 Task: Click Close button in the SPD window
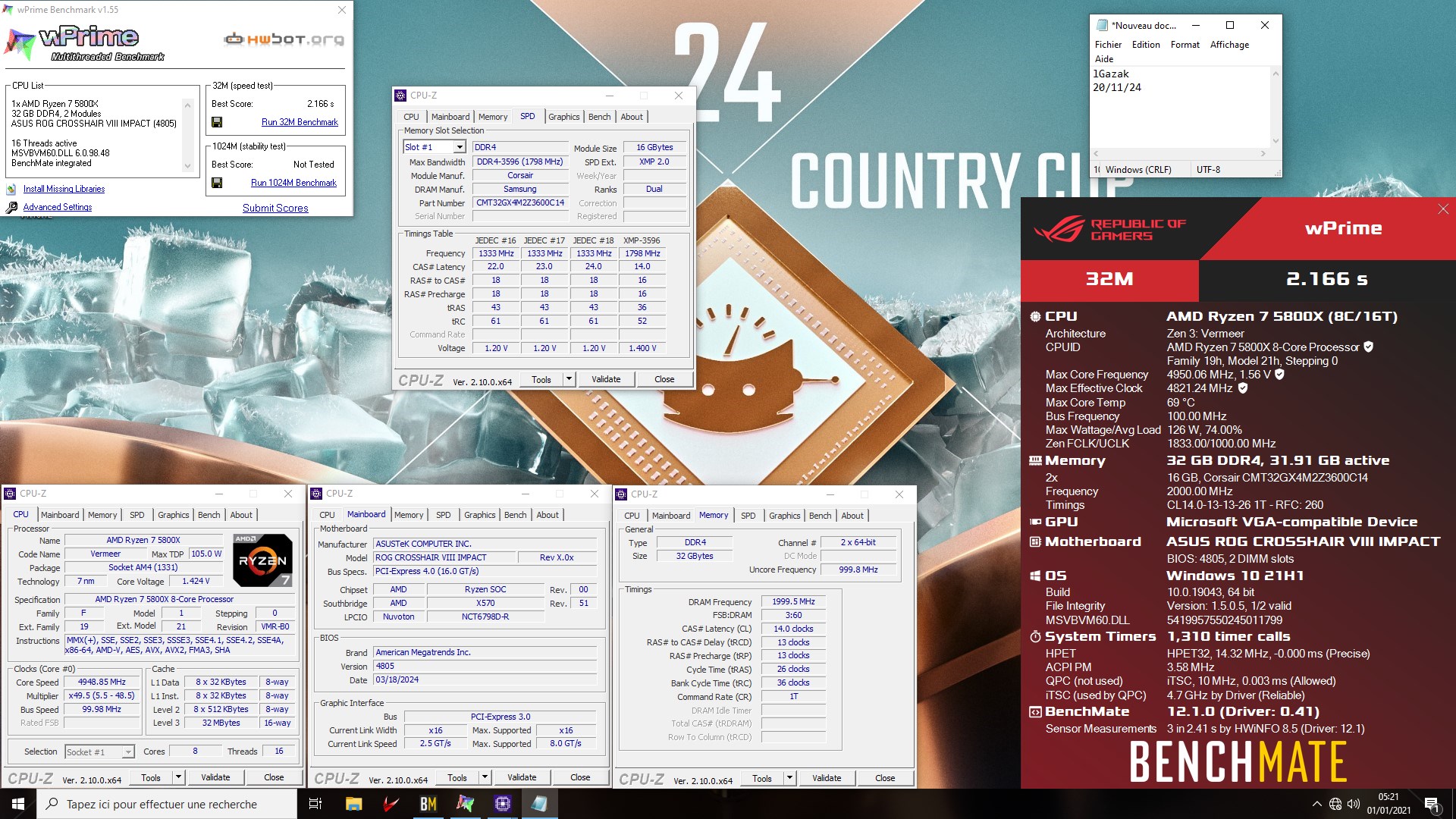[x=664, y=379]
